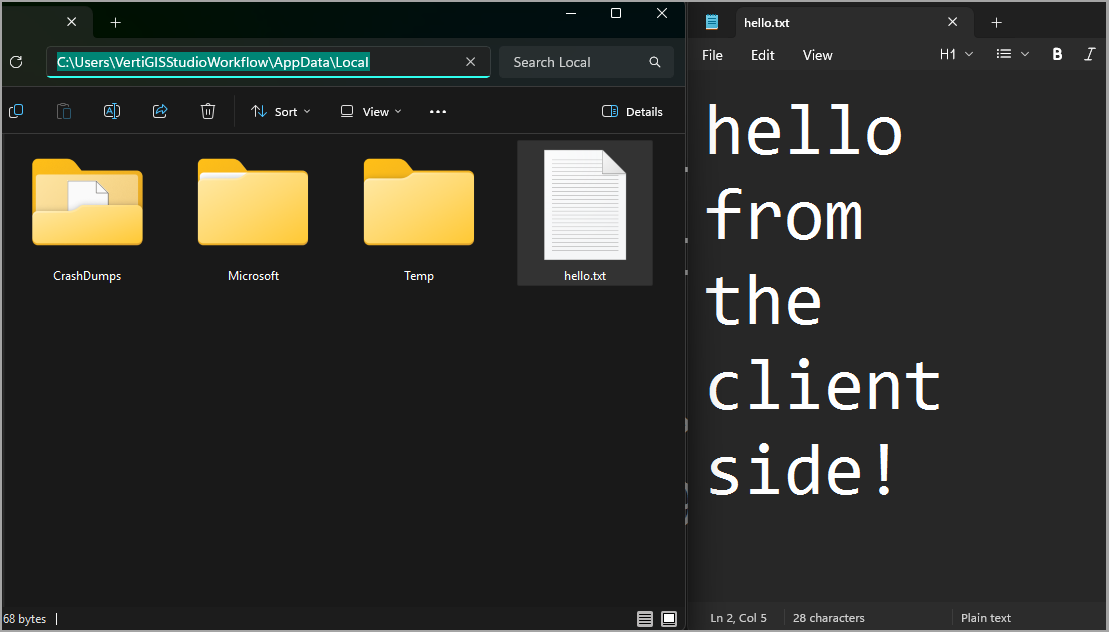Click Ln 2, Col 5 in status bar
1109x632 pixels.
click(x=738, y=618)
